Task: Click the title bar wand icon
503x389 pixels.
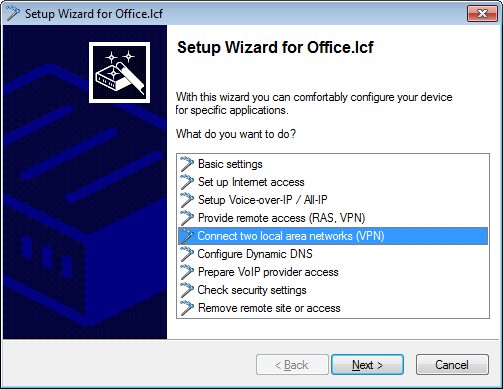Action: tap(13, 14)
